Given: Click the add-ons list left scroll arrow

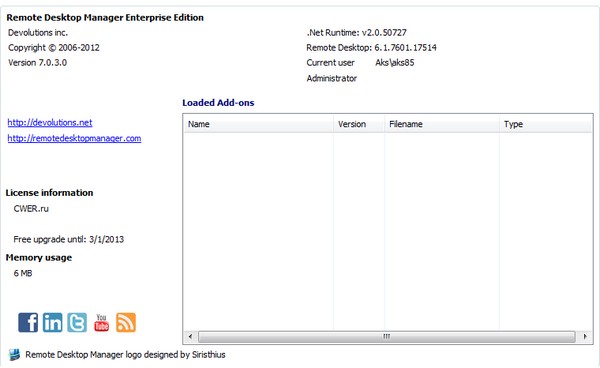Looking at the screenshot, I should point(190,337).
